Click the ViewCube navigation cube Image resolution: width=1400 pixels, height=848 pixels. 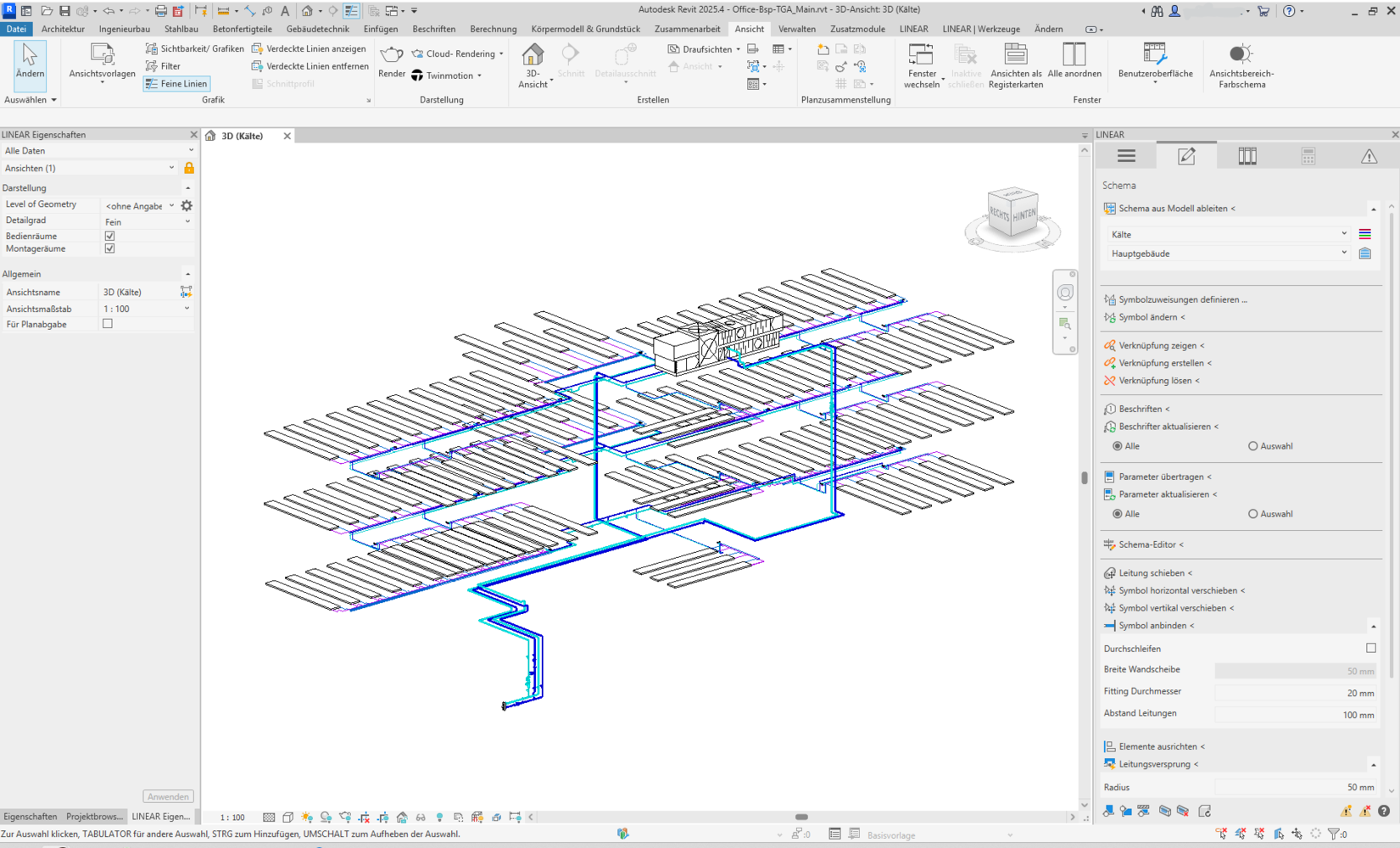point(1012,215)
